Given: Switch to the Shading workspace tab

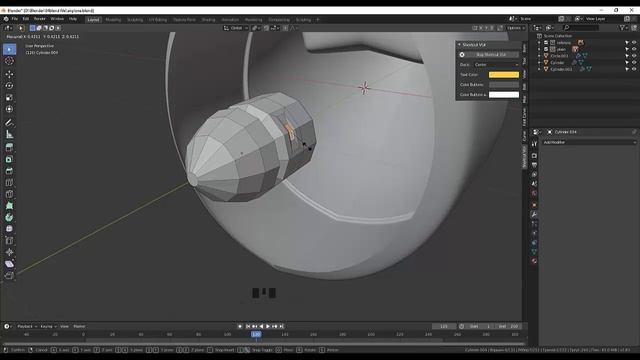Looking at the screenshot, I should 208,20.
